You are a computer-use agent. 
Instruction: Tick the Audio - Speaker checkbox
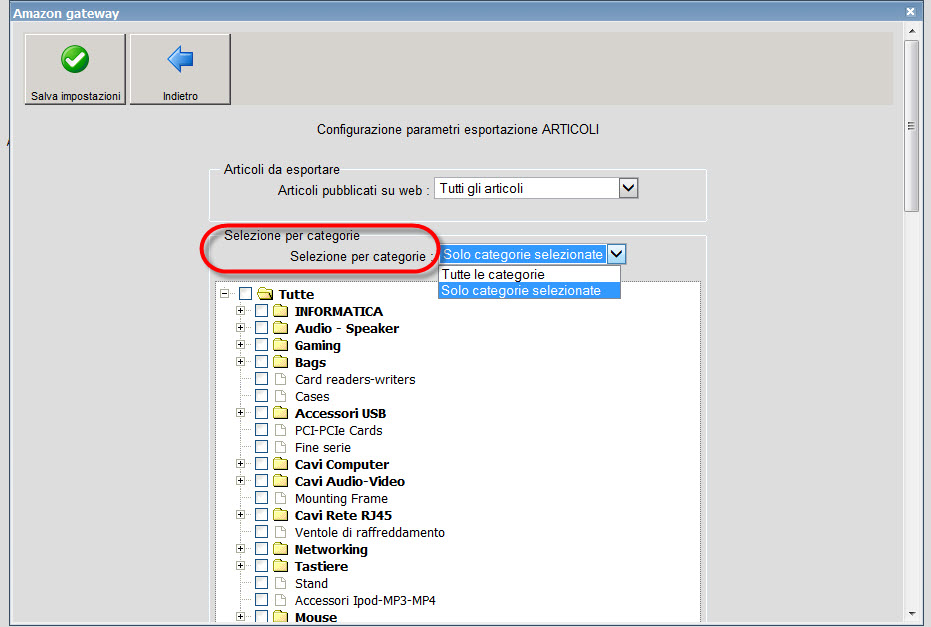(x=261, y=328)
